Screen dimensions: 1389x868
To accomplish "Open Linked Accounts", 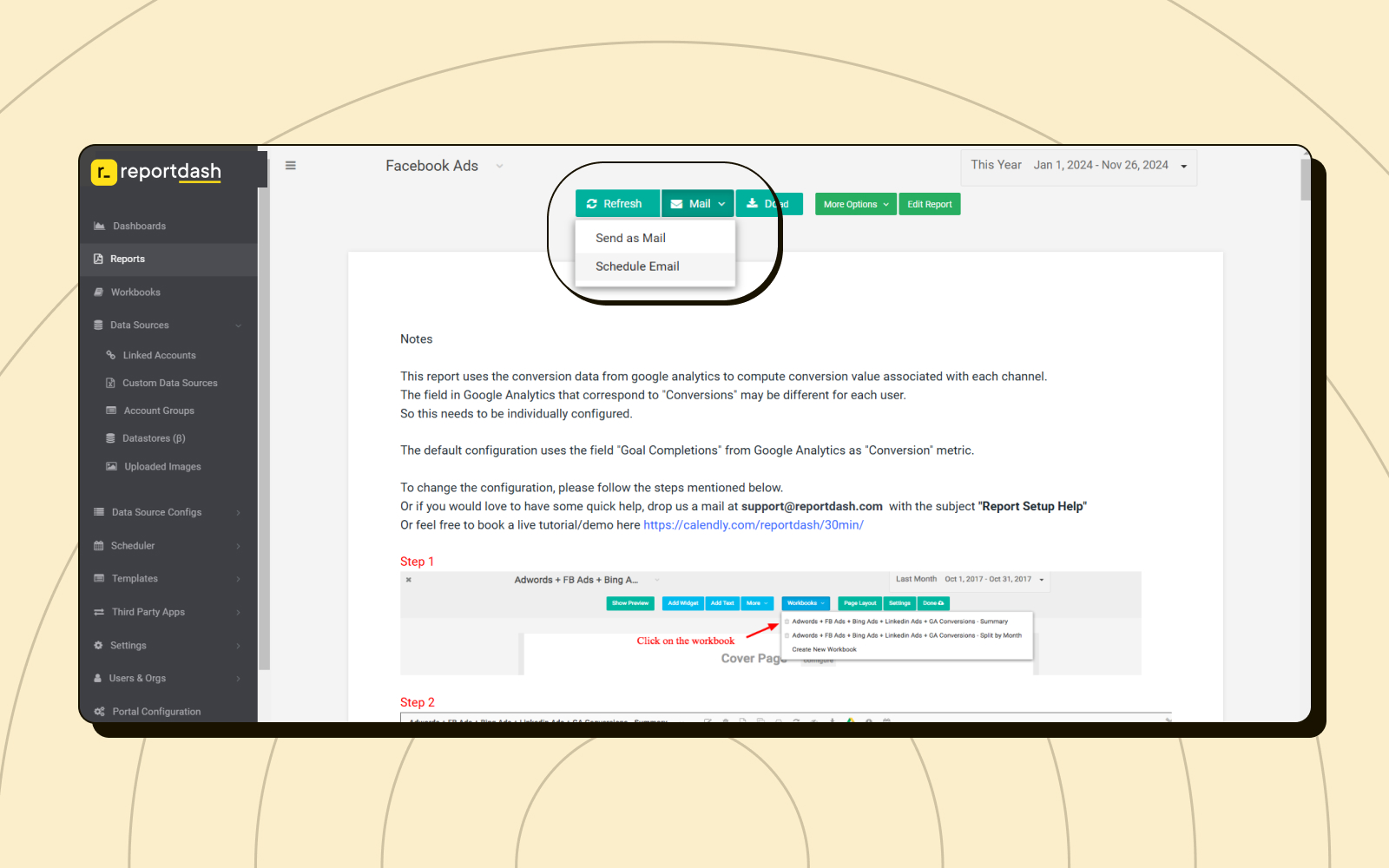I will coord(159,355).
